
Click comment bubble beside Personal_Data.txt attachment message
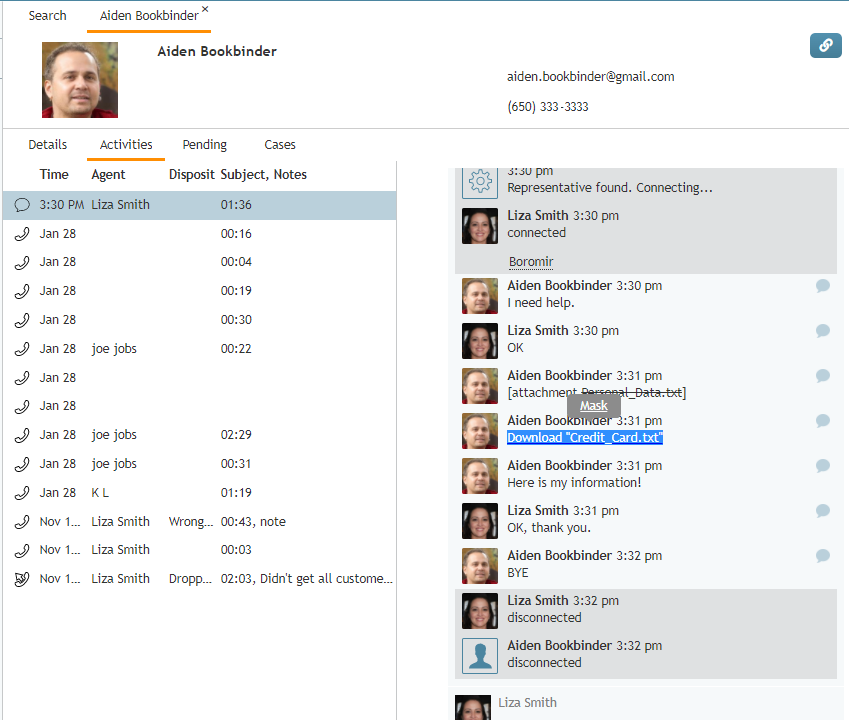click(x=822, y=376)
